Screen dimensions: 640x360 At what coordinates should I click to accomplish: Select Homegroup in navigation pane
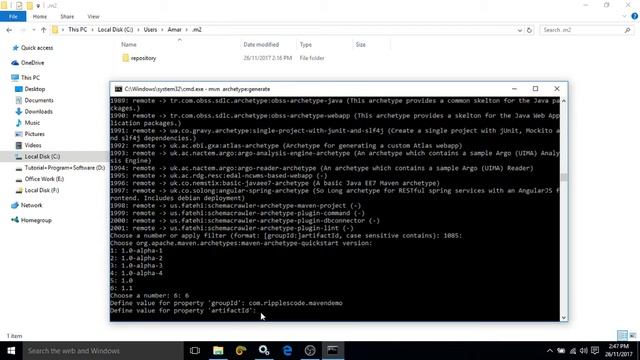[36, 220]
